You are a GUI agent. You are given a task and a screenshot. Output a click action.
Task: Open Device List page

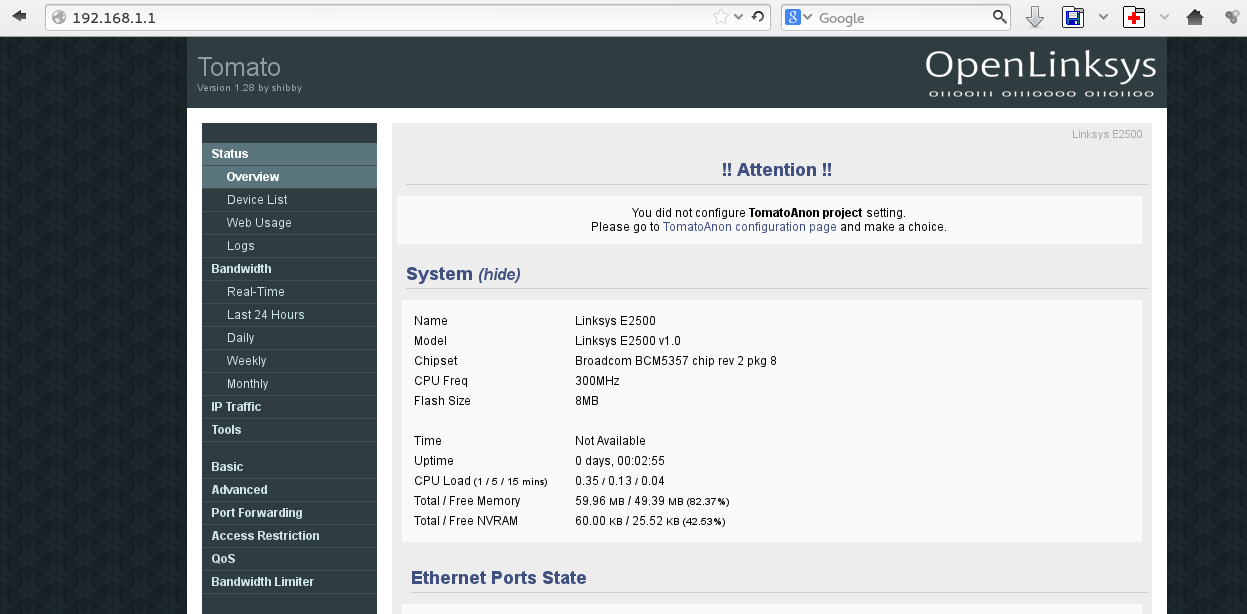[289, 200]
